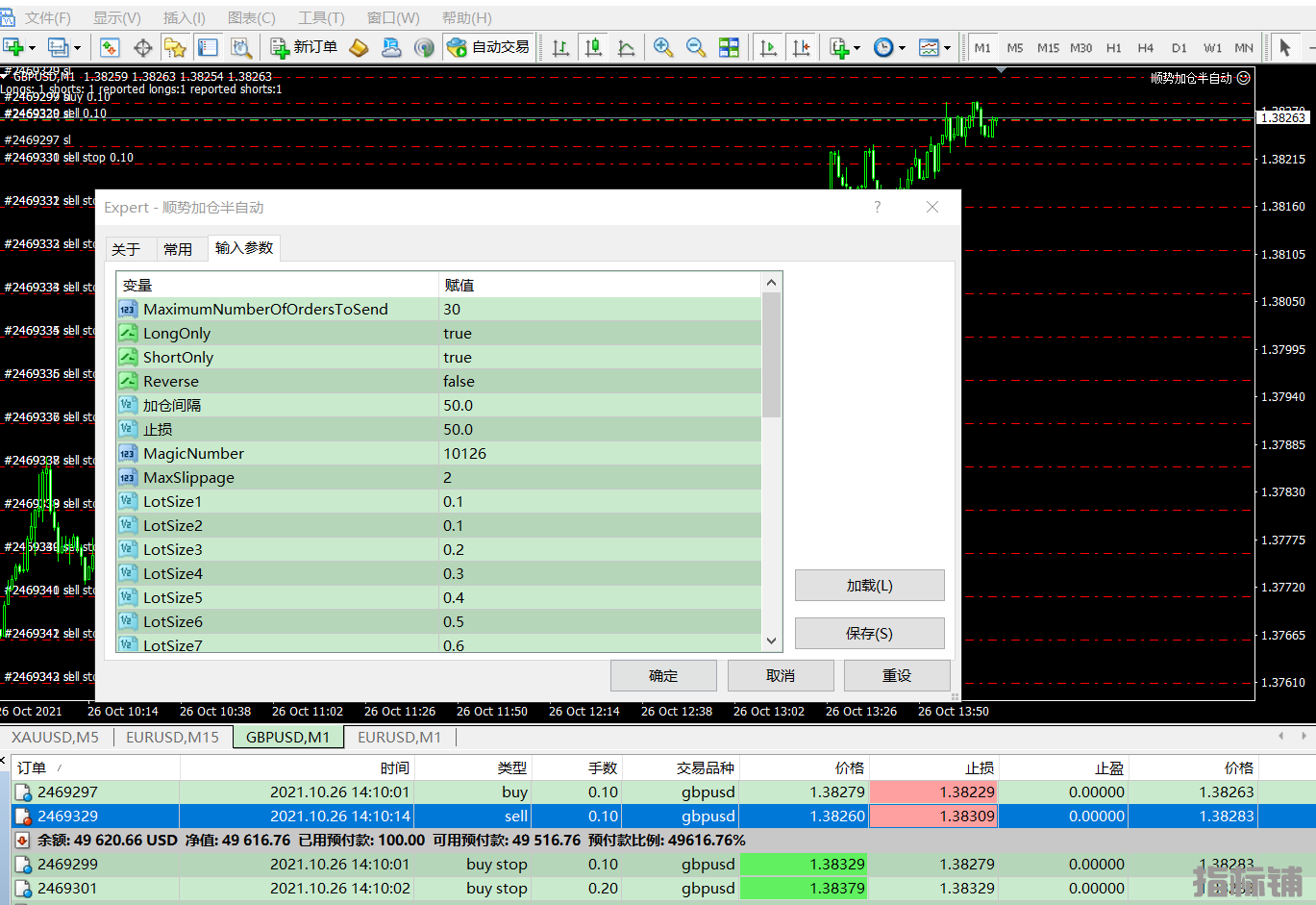Image resolution: width=1316 pixels, height=905 pixels.
Task: Click the 保存(S) button
Action: tap(870, 633)
